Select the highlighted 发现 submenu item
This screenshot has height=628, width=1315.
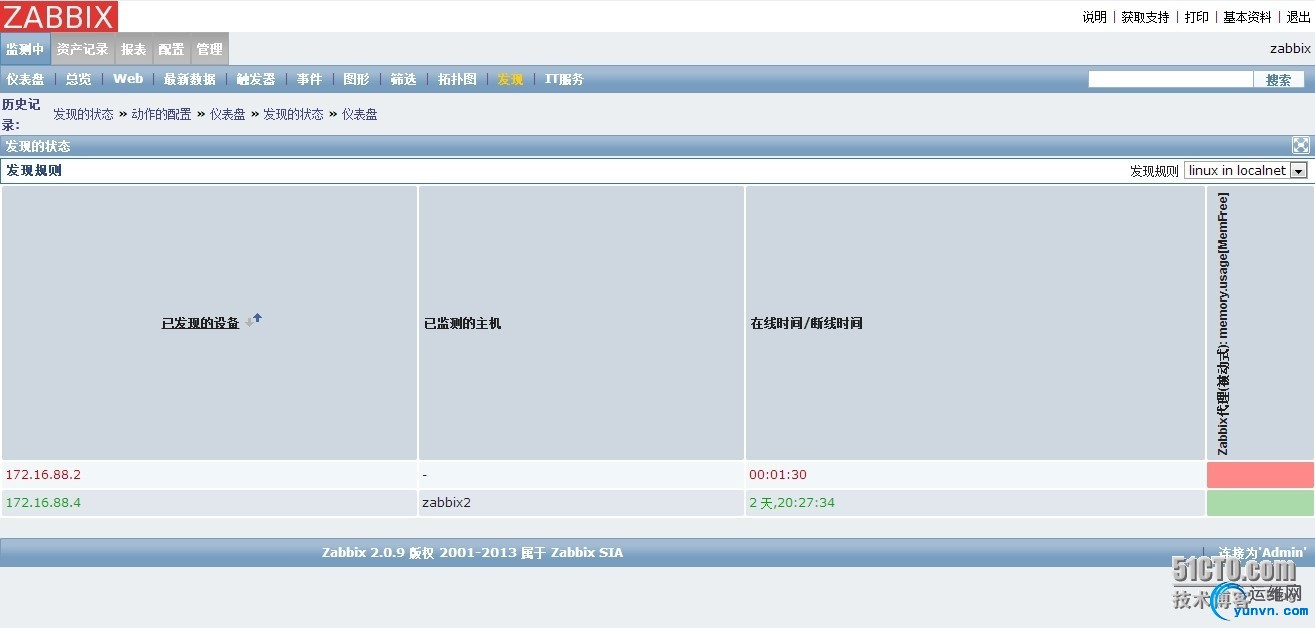tap(511, 79)
